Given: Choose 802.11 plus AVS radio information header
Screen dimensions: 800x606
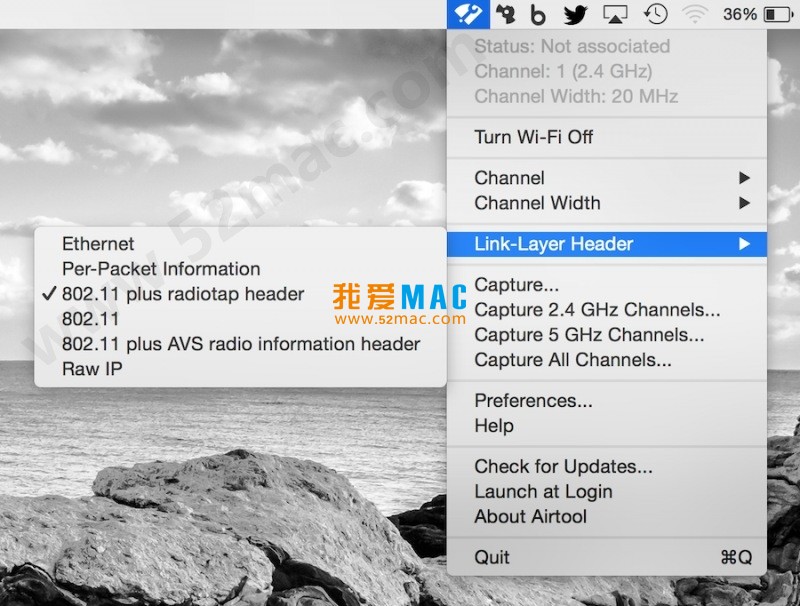Looking at the screenshot, I should [241, 344].
